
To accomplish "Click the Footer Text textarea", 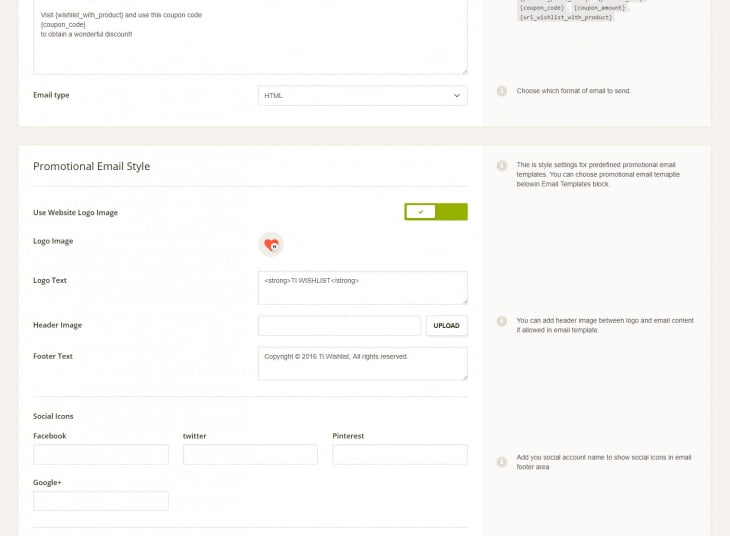I will coord(363,364).
